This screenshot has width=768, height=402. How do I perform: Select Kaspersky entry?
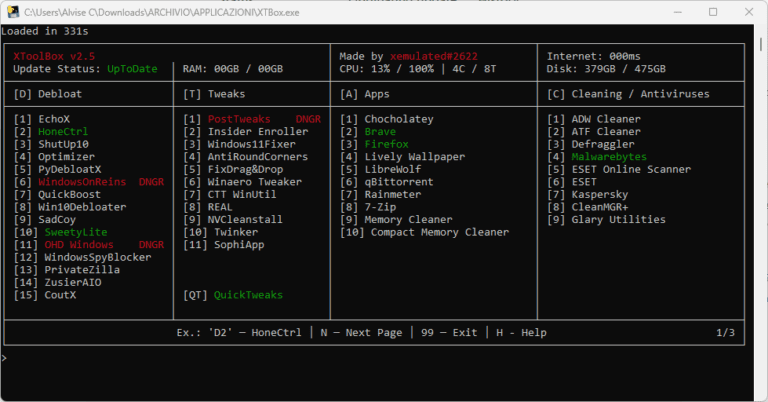pos(588,194)
